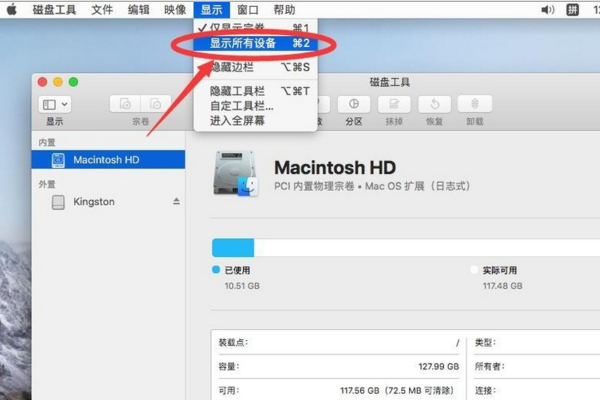Open the 映像 menu
Screen dimensions: 600x400
(175, 10)
